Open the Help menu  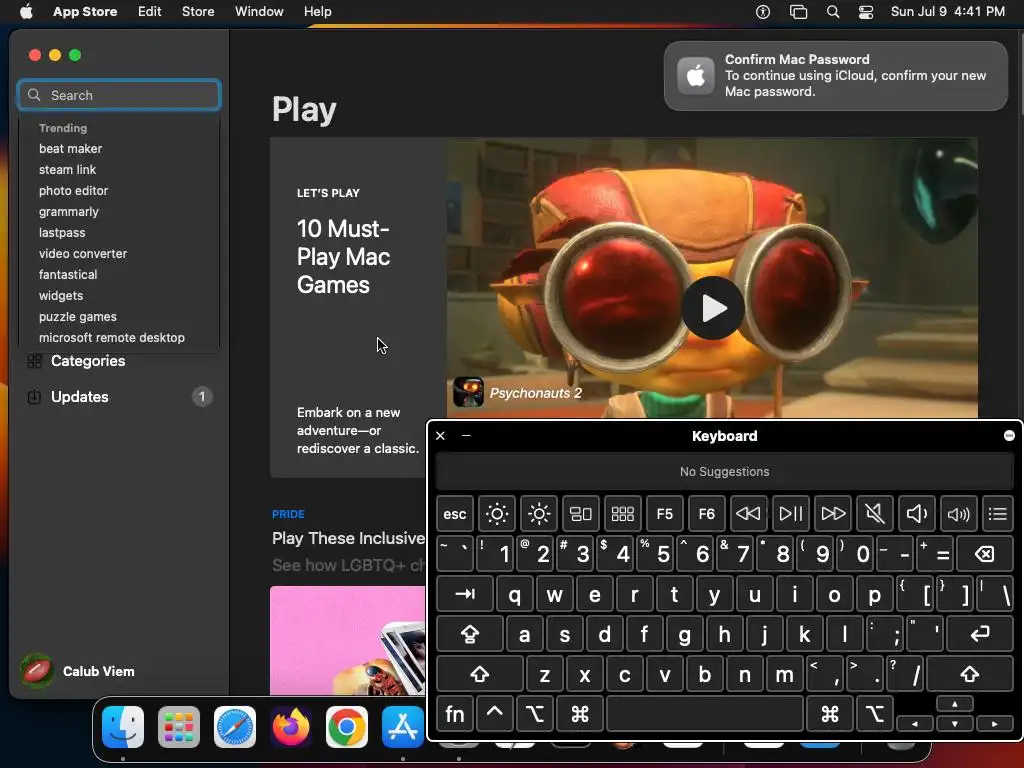pyautogui.click(x=317, y=11)
